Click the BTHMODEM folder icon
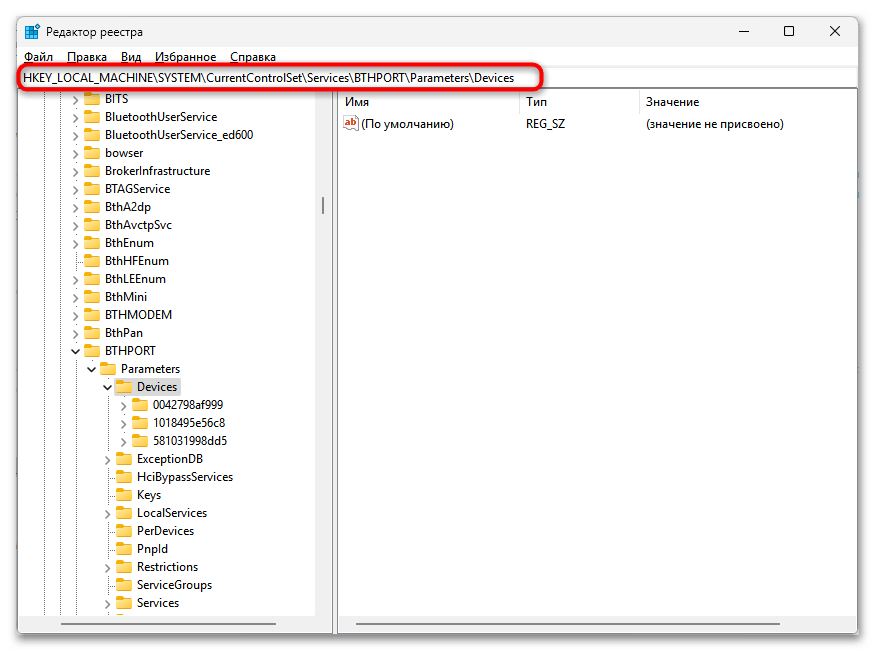 pos(92,315)
